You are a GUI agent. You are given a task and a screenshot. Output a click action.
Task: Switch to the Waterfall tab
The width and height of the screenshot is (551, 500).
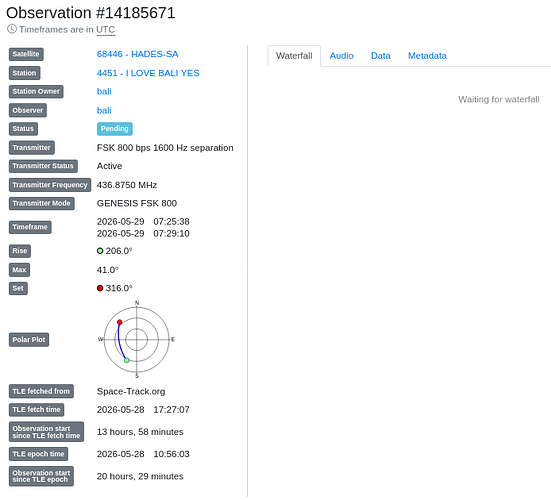(294, 56)
